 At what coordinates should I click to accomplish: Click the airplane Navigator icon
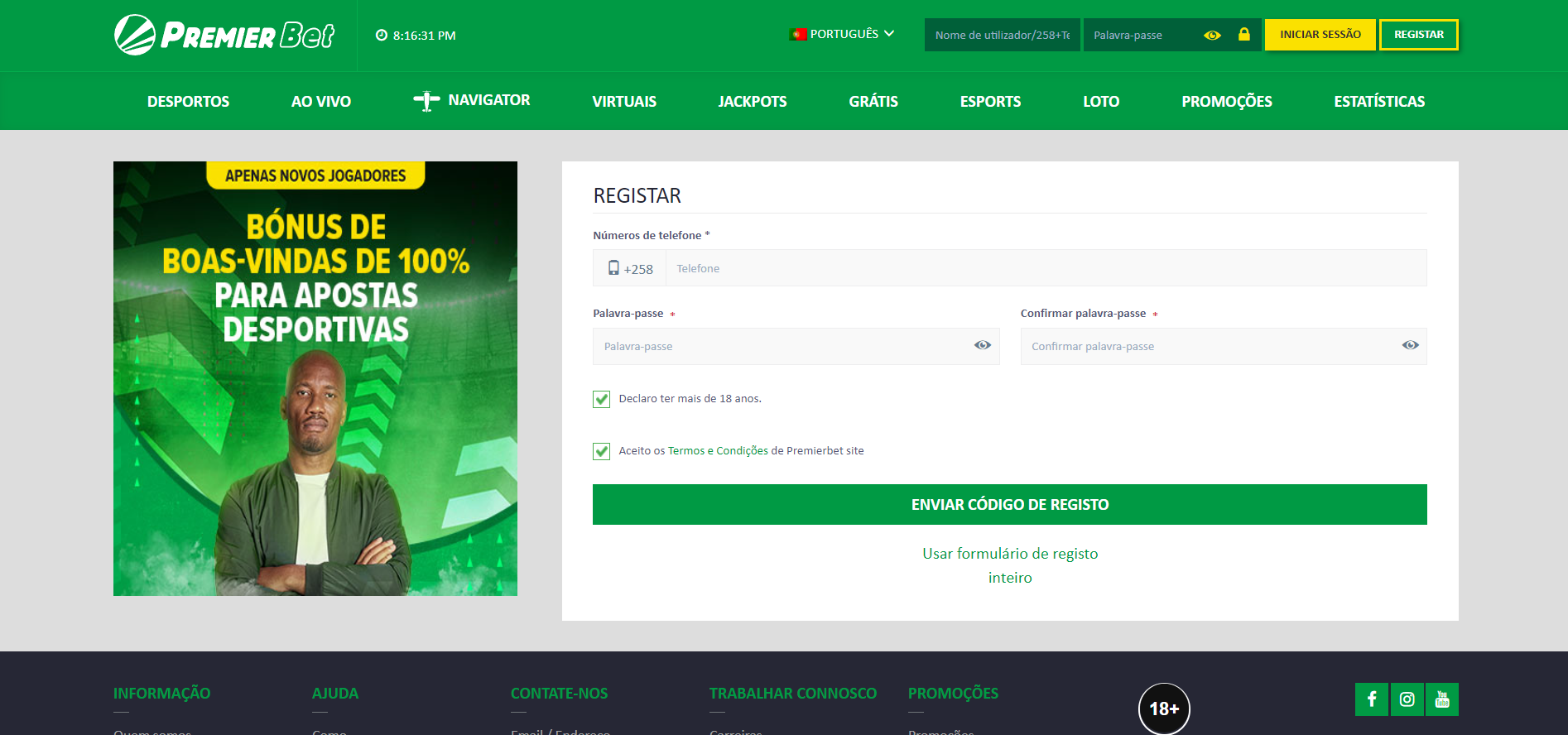pyautogui.click(x=426, y=101)
